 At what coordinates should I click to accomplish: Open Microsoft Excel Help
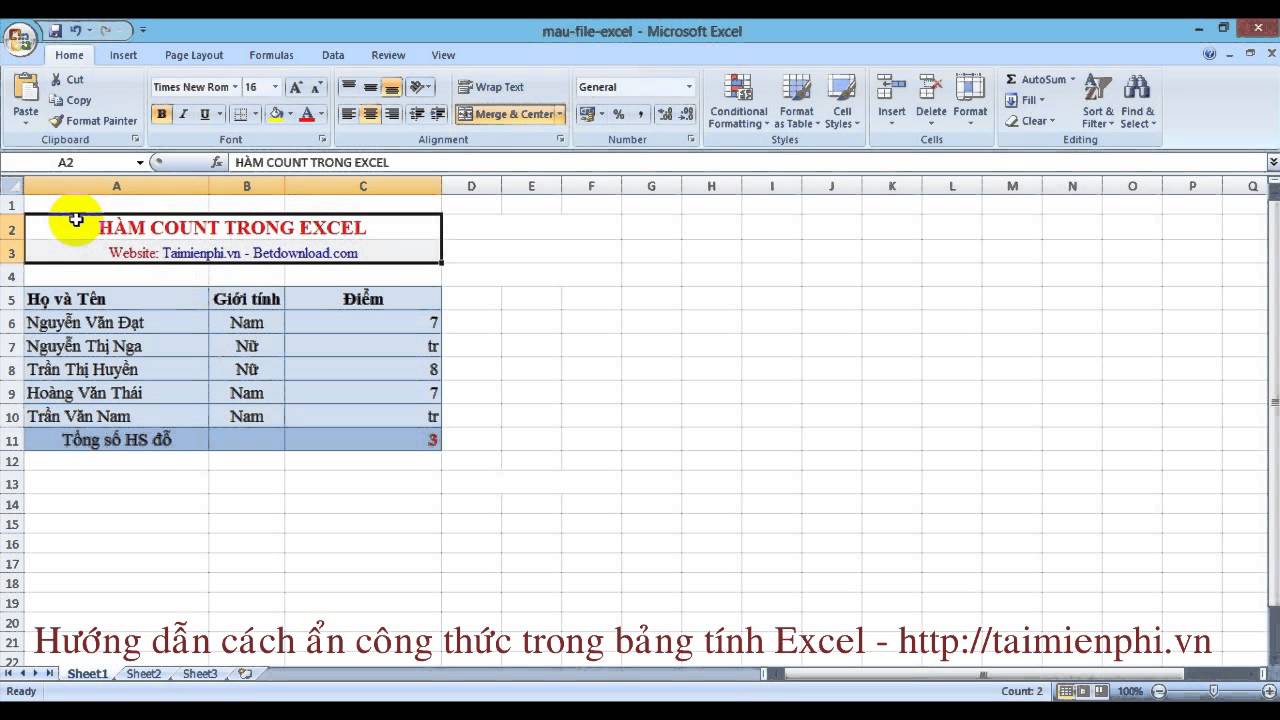coord(1210,55)
